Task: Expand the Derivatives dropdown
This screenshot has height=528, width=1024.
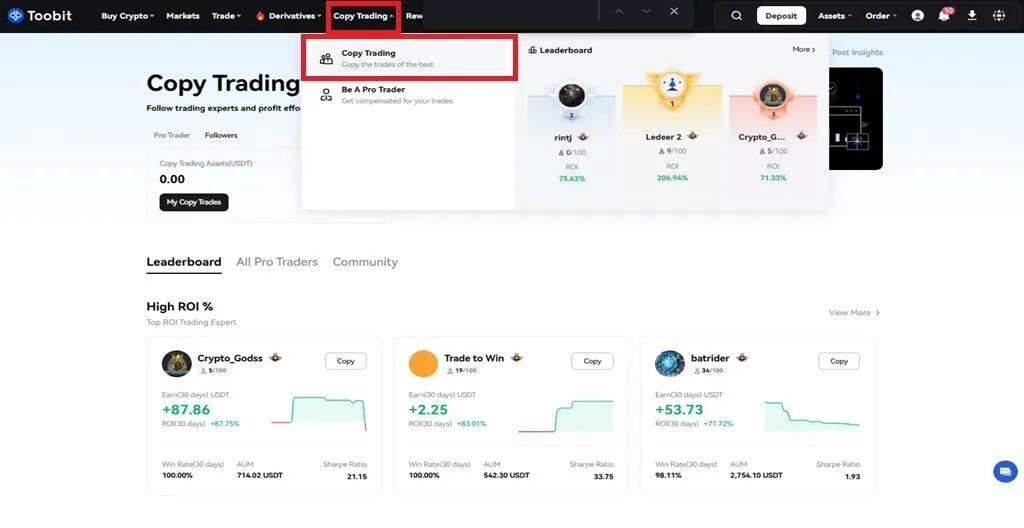Action: click(295, 16)
